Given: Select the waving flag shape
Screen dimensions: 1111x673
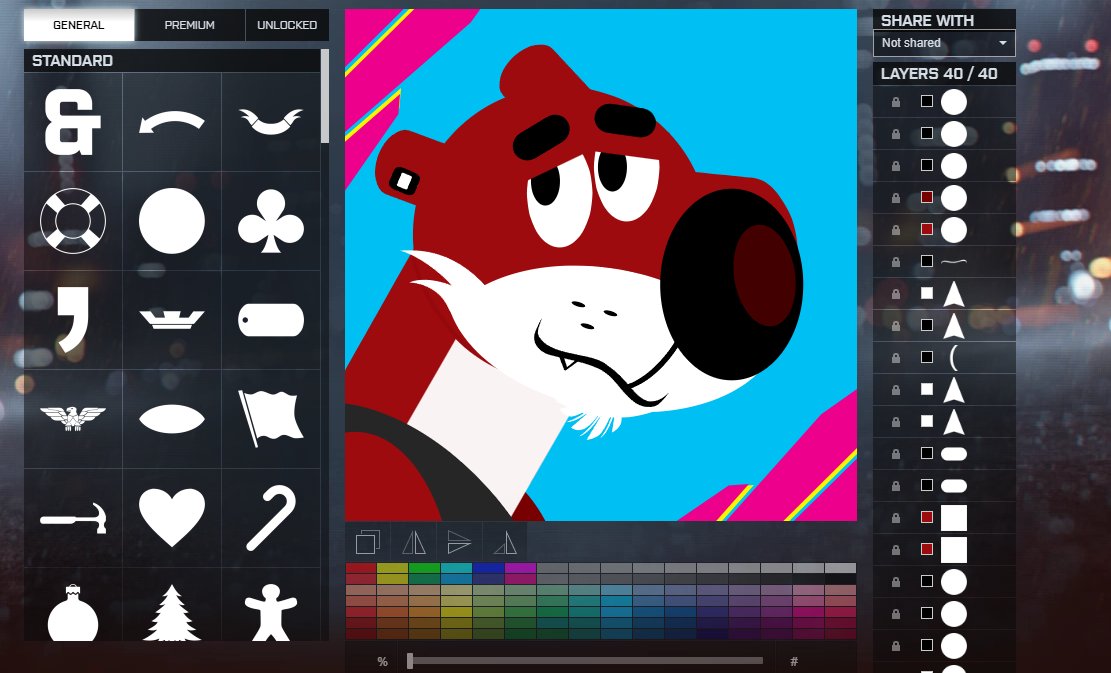Looking at the screenshot, I should point(271,418).
